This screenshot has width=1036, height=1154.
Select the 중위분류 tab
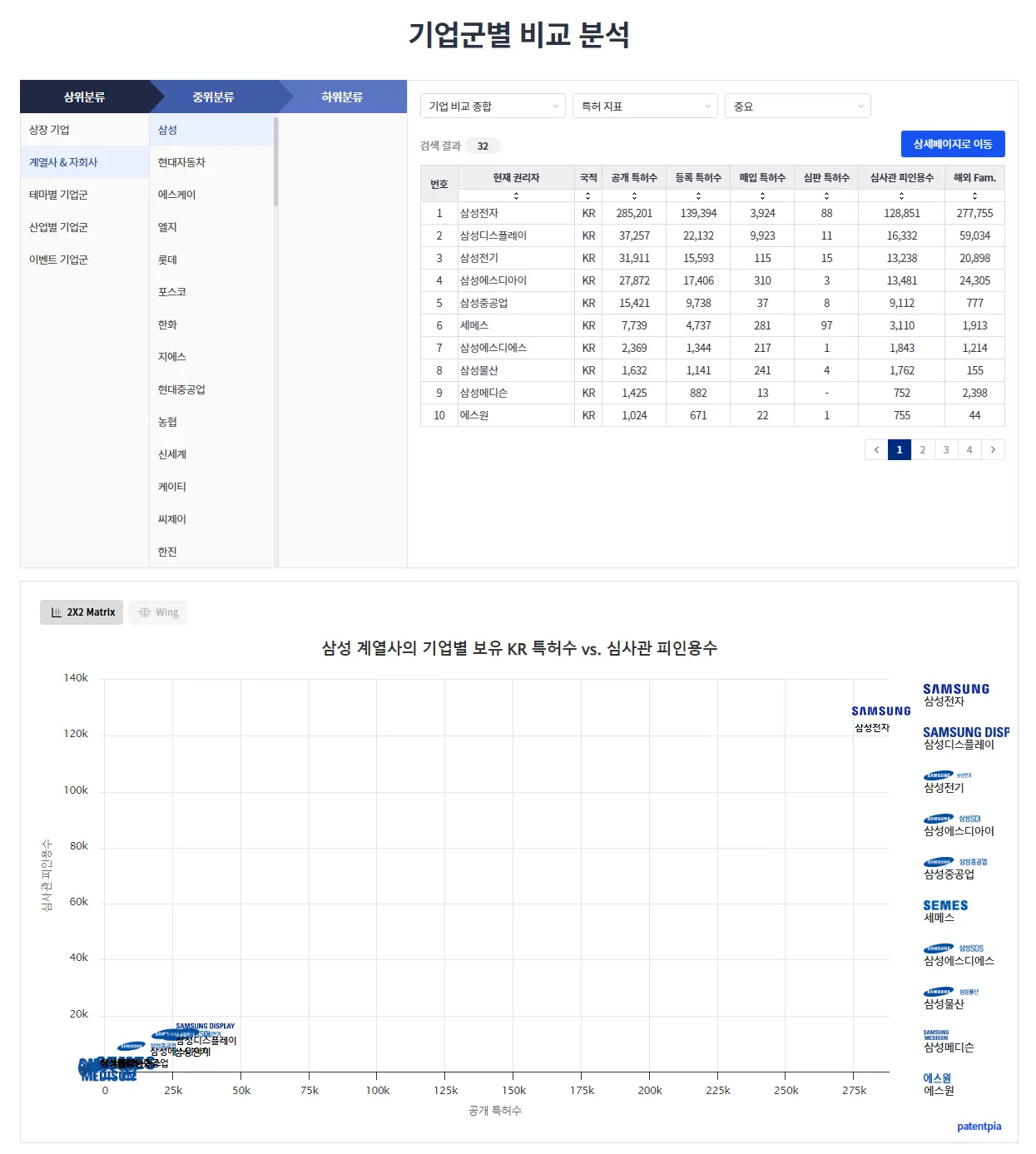(x=214, y=97)
